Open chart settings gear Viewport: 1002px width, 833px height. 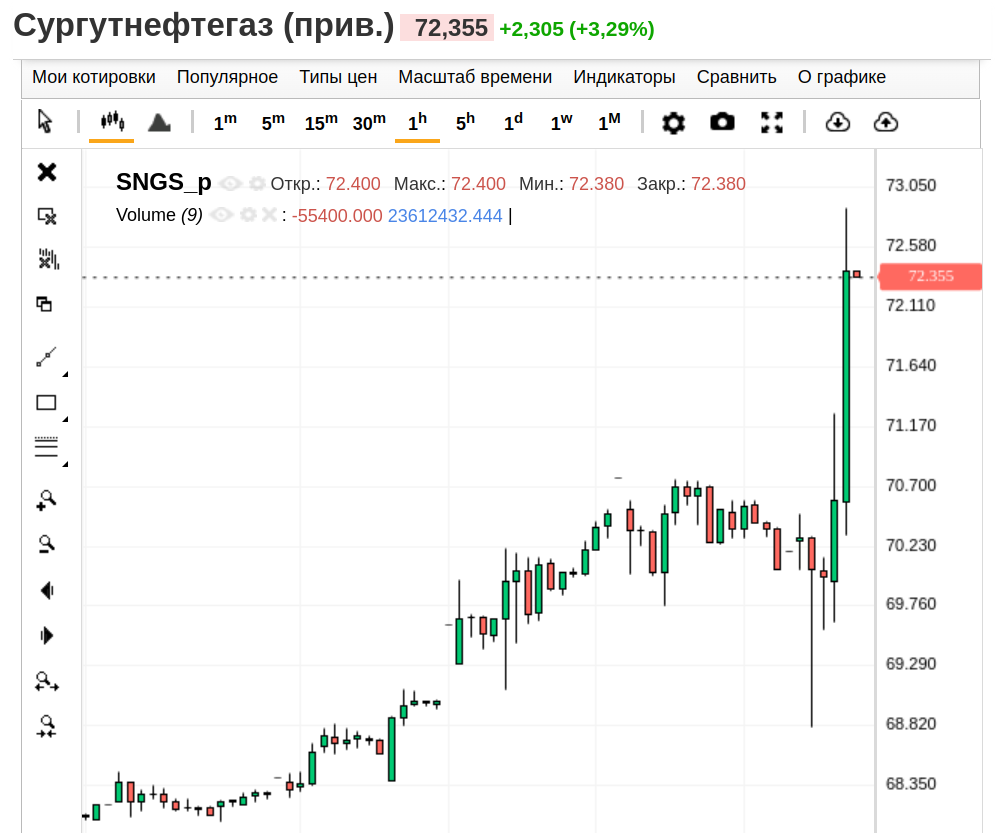point(674,122)
